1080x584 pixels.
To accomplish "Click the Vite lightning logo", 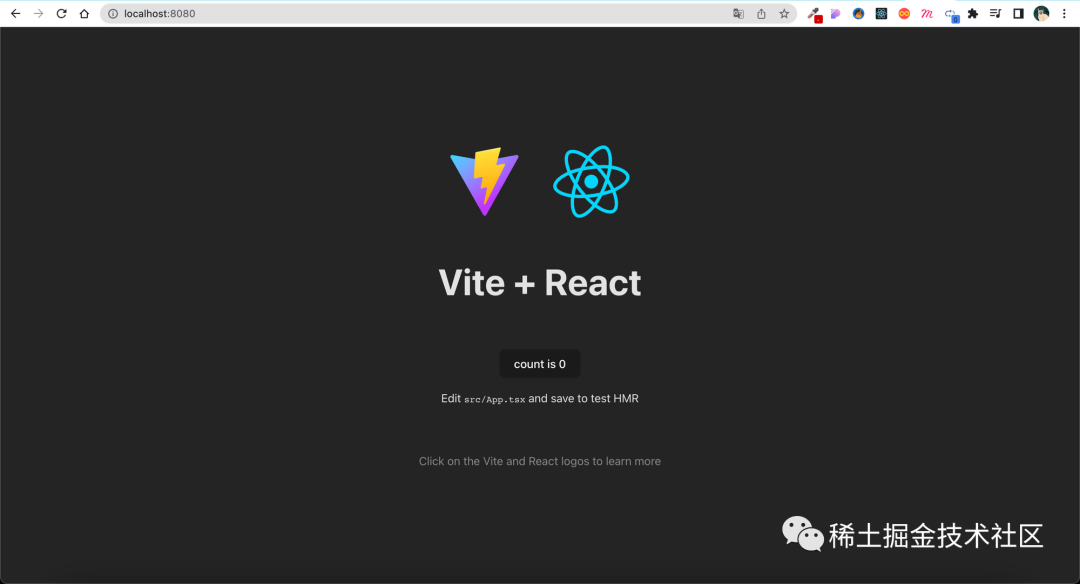I will click(x=484, y=182).
